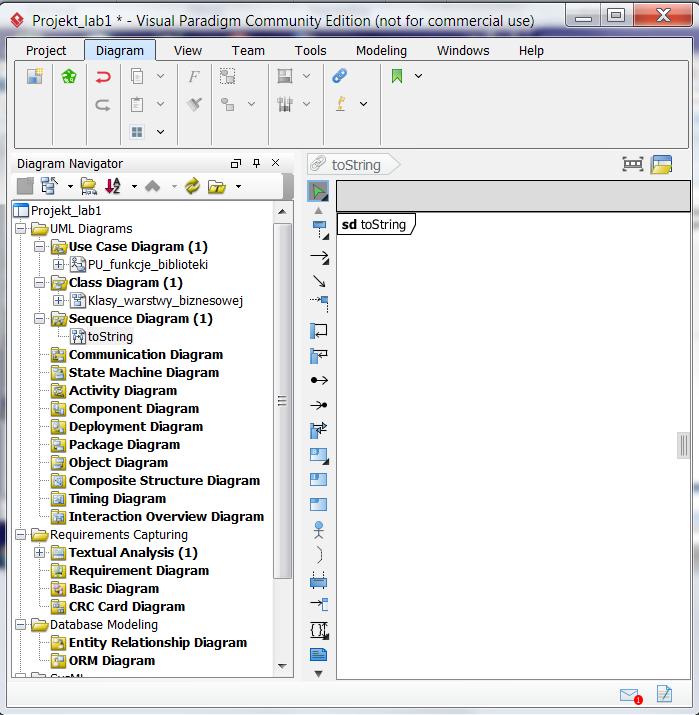The width and height of the screenshot is (699, 715).
Task: Click the toString breadcrumb above canvas
Action: (x=356, y=165)
